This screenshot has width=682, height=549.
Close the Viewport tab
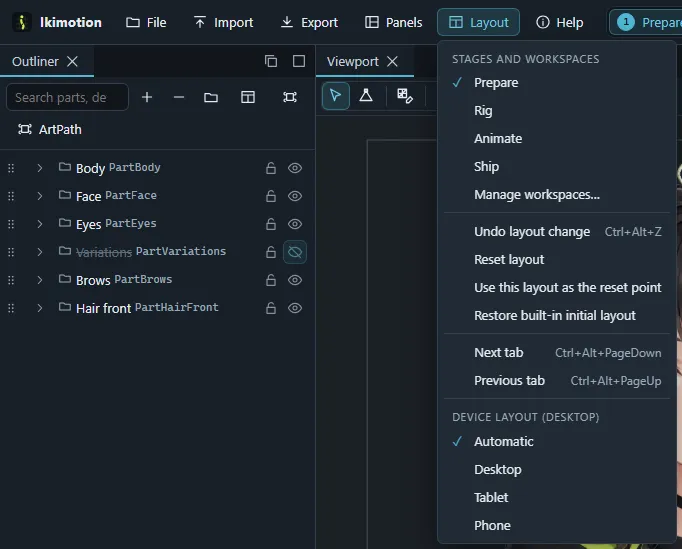(392, 61)
